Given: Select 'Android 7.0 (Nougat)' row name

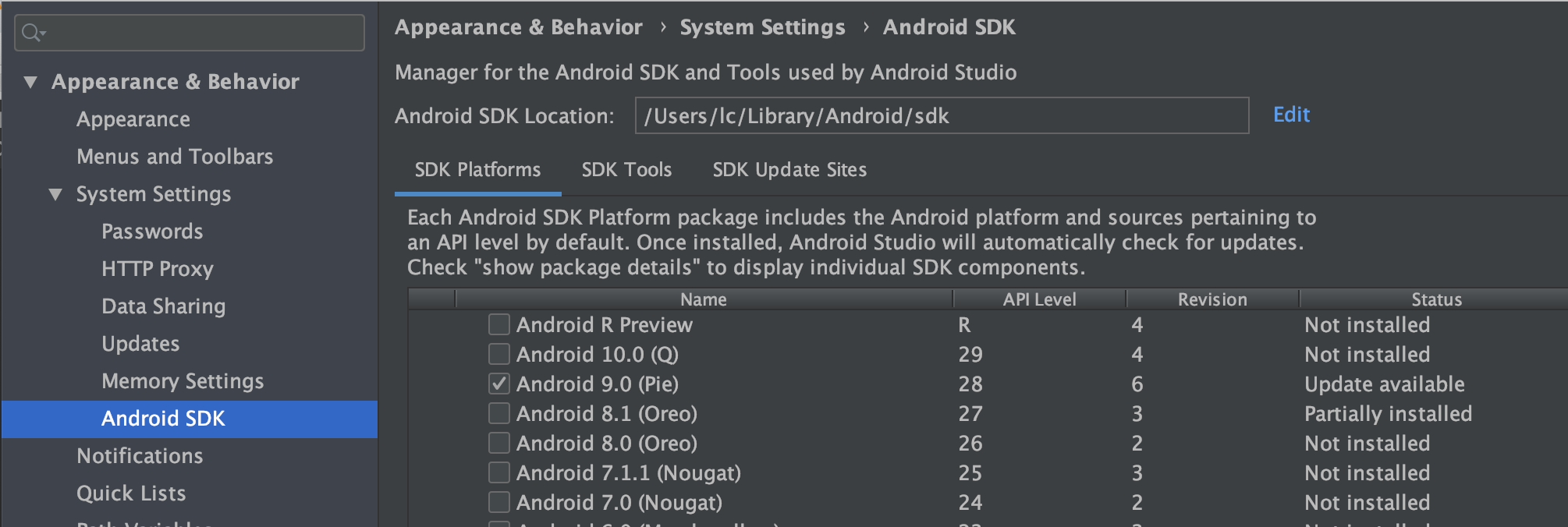Looking at the screenshot, I should click(619, 503).
